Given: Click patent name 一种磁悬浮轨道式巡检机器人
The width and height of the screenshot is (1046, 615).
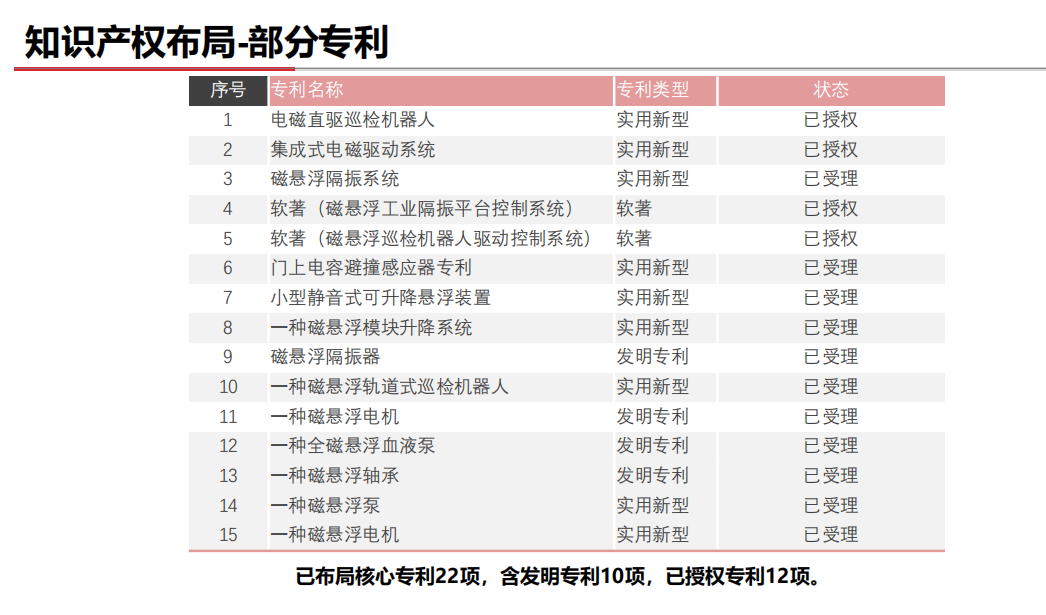Looking at the screenshot, I should (390, 387).
